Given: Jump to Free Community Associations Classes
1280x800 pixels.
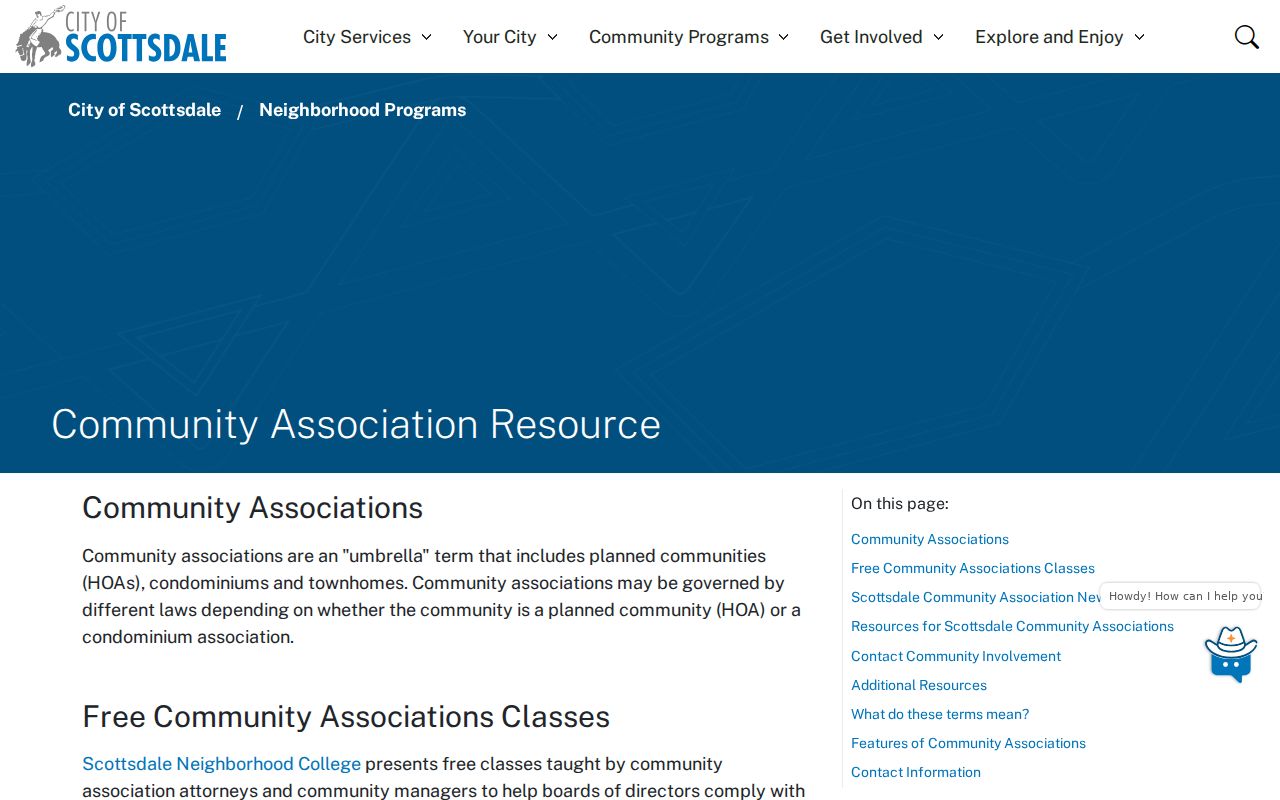Looking at the screenshot, I should (973, 568).
